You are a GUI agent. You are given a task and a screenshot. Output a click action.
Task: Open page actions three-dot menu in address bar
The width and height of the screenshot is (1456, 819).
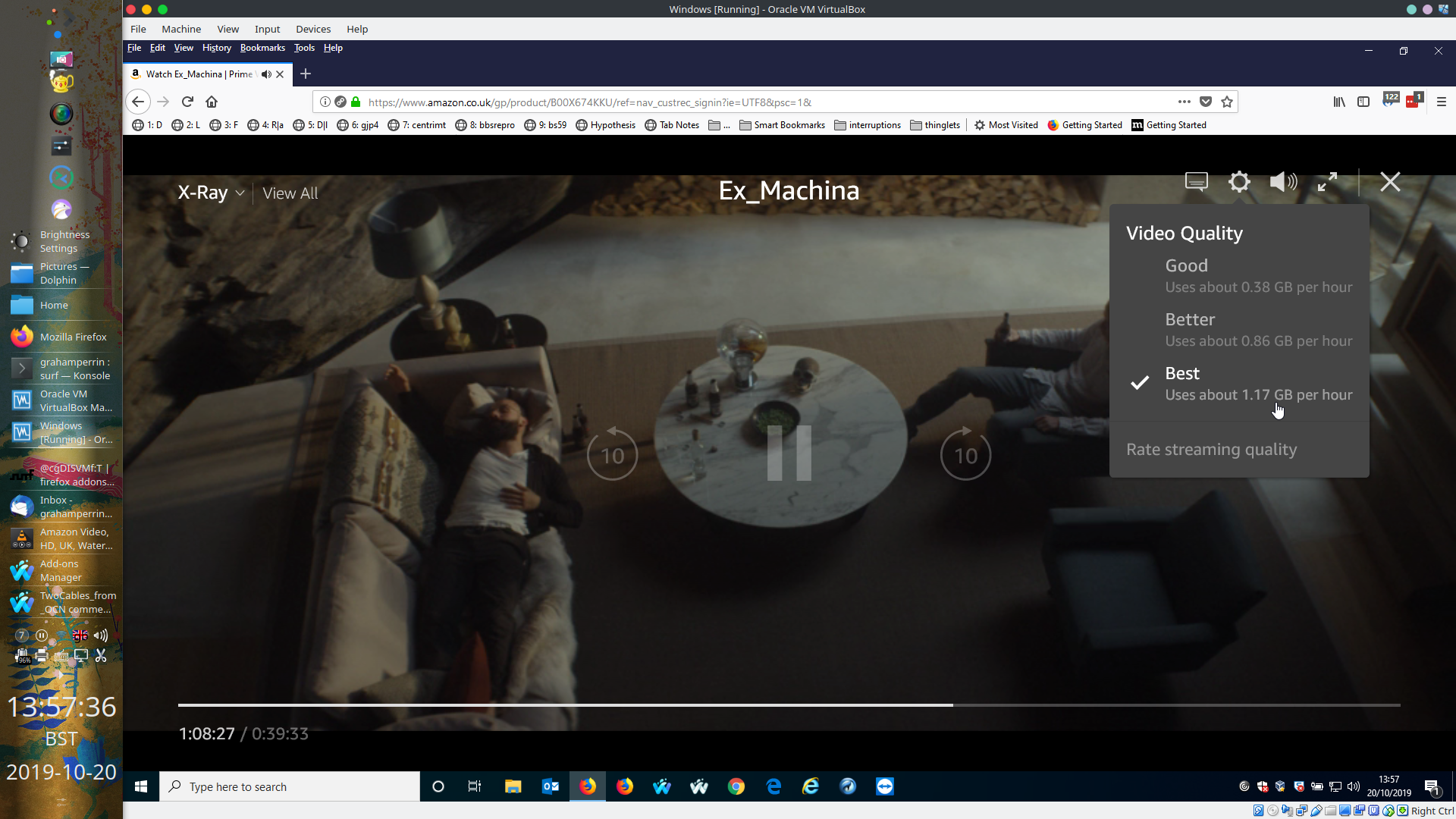(1184, 102)
